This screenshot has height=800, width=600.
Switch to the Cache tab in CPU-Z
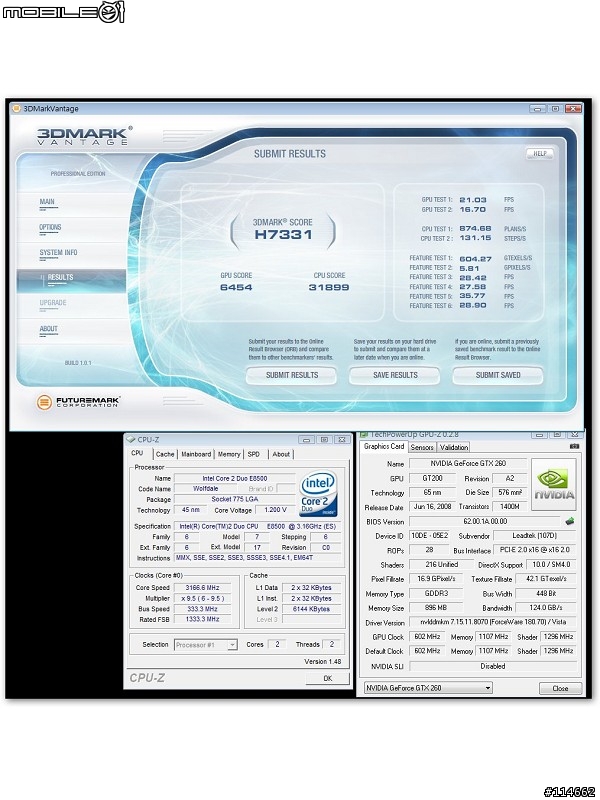[x=165, y=454]
